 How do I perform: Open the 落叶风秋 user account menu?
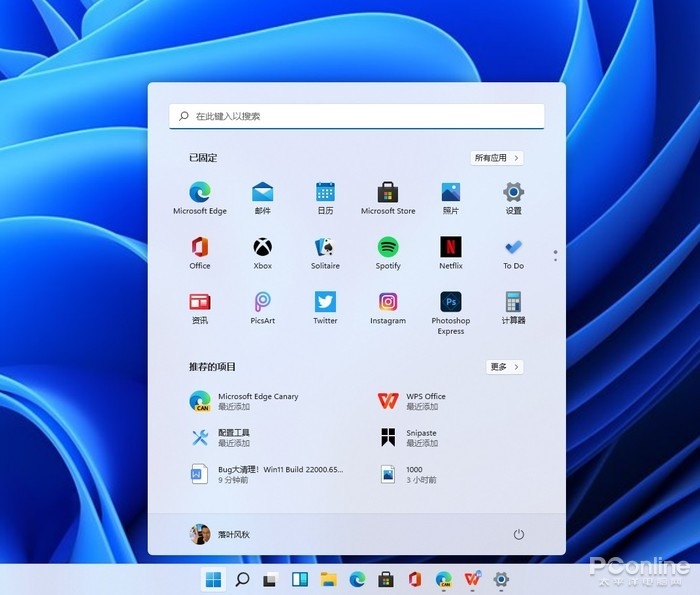[x=220, y=534]
